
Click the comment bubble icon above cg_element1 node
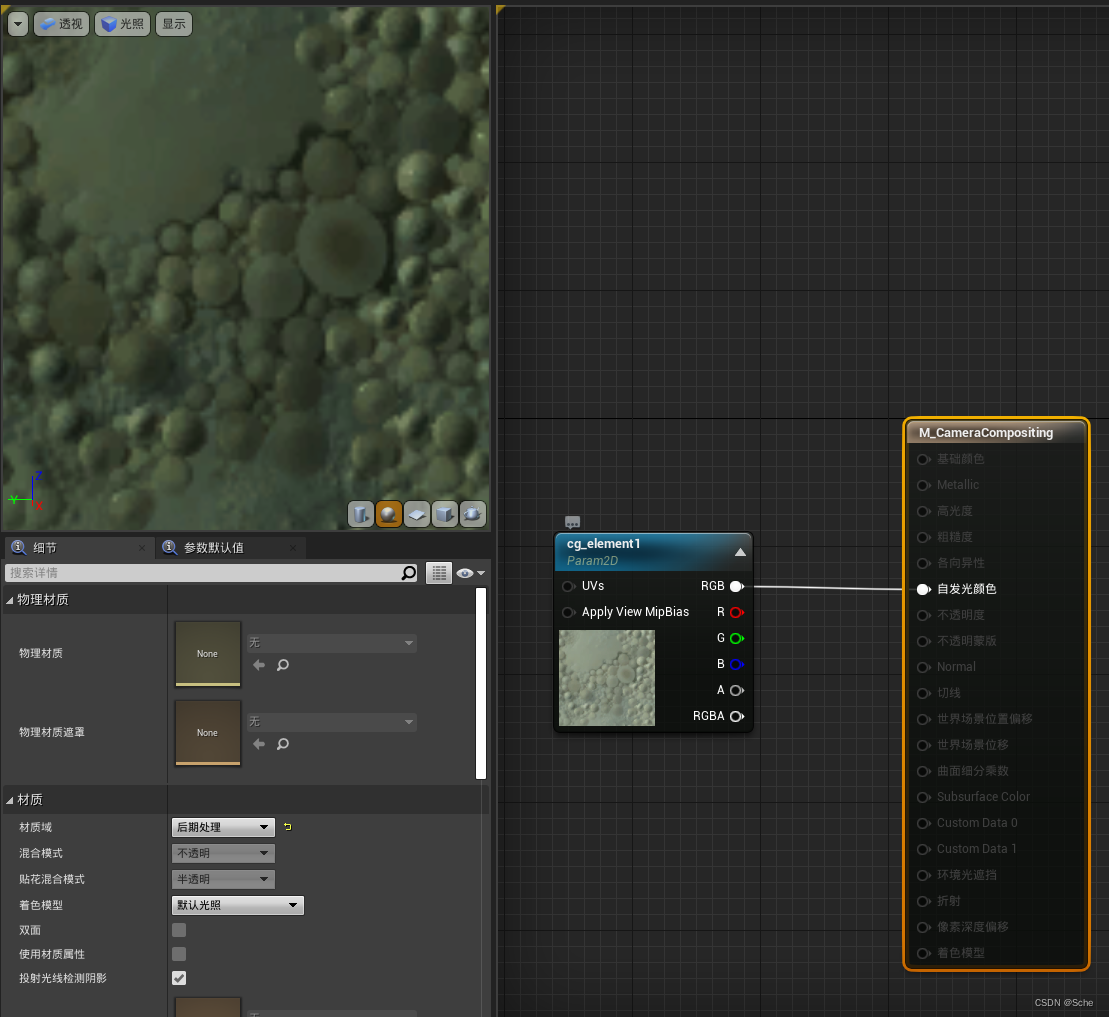(572, 521)
